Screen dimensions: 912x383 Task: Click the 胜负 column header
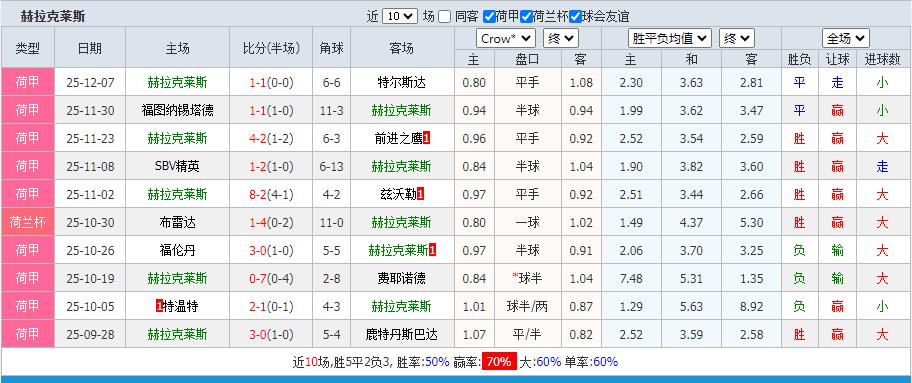800,59
